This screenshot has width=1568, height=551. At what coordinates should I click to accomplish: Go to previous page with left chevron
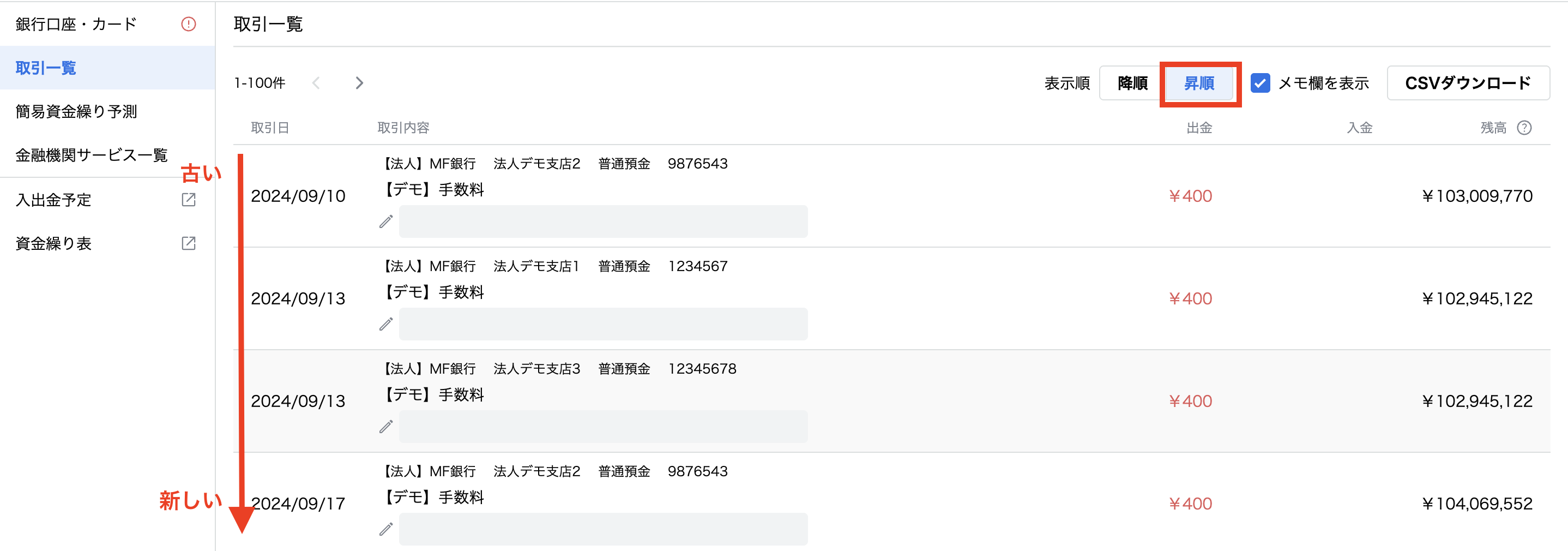(x=316, y=83)
